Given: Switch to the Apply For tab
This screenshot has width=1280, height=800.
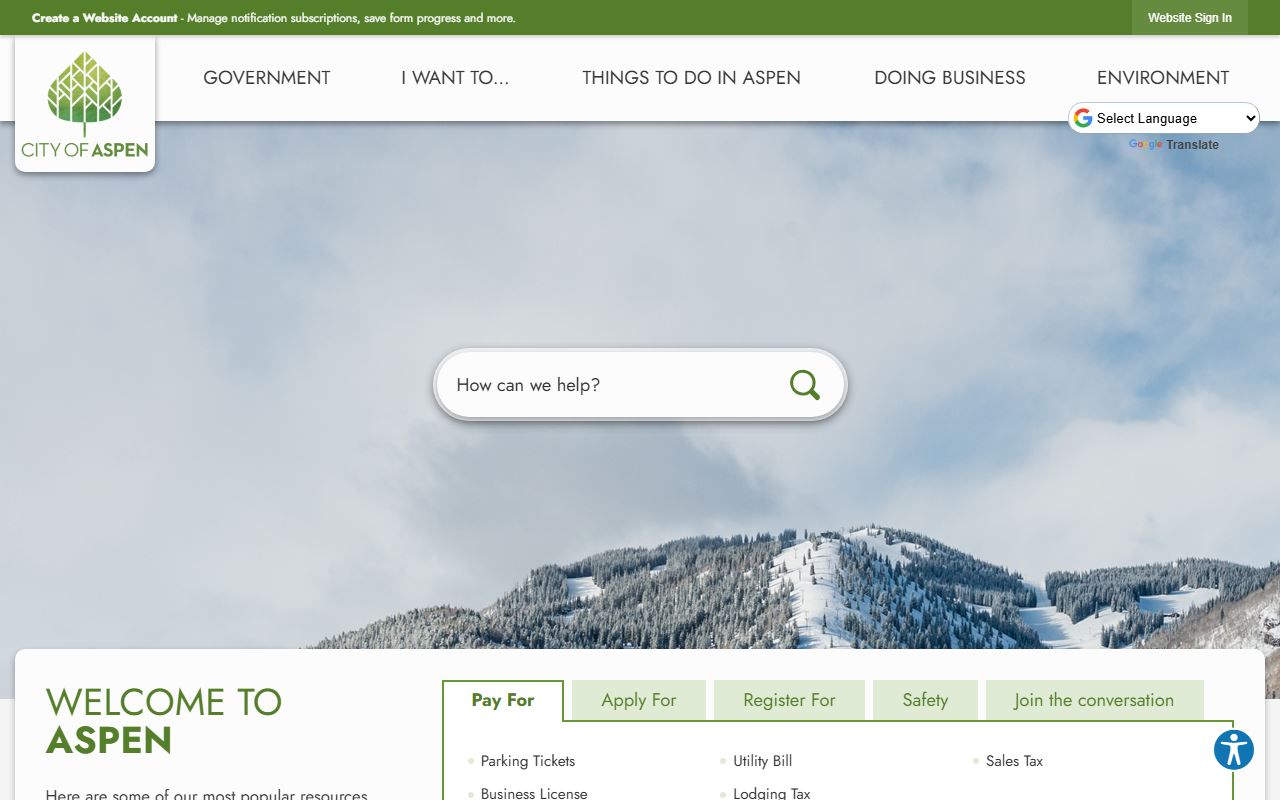Looking at the screenshot, I should 638,700.
